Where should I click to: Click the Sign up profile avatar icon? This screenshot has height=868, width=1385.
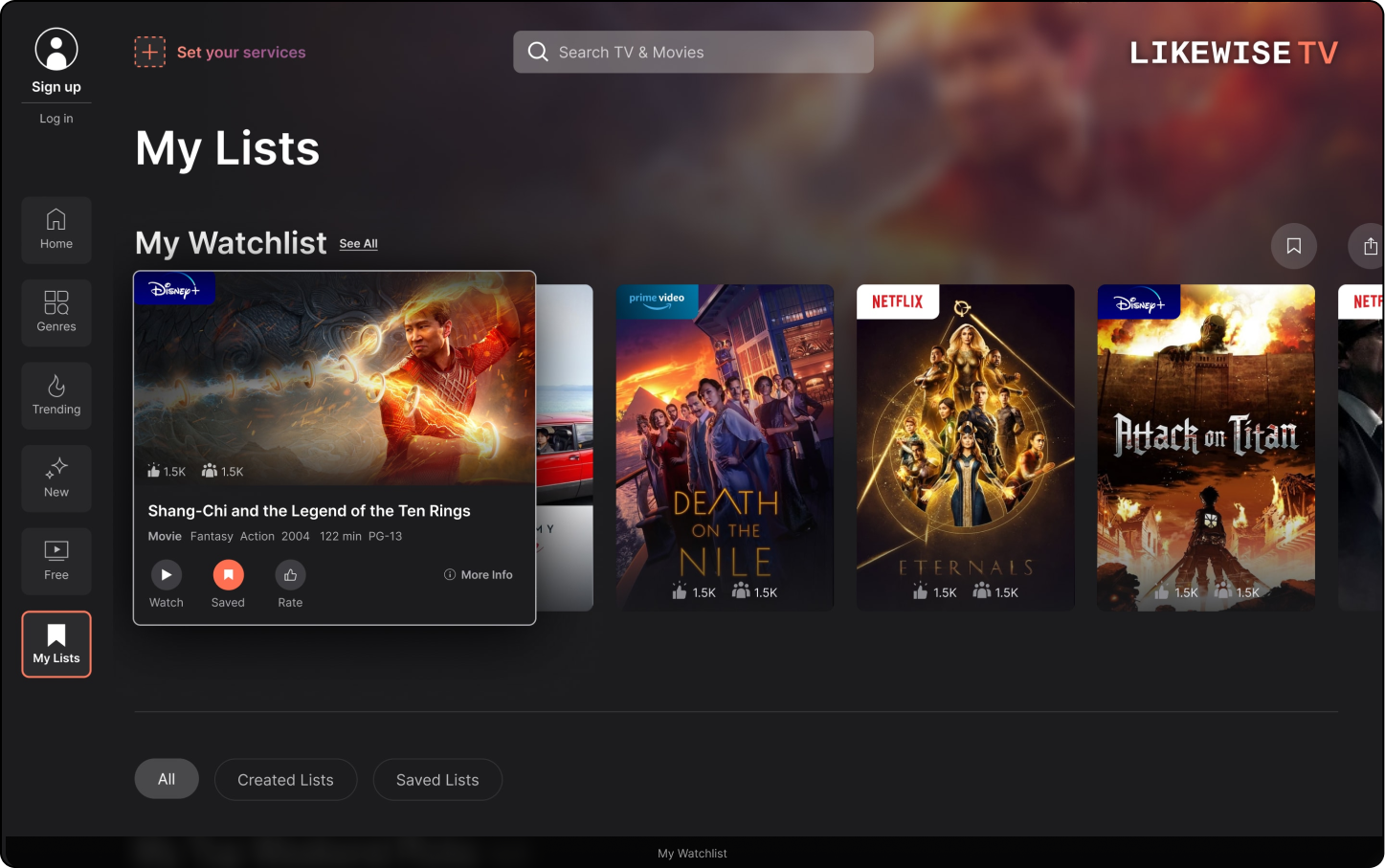[x=56, y=49]
